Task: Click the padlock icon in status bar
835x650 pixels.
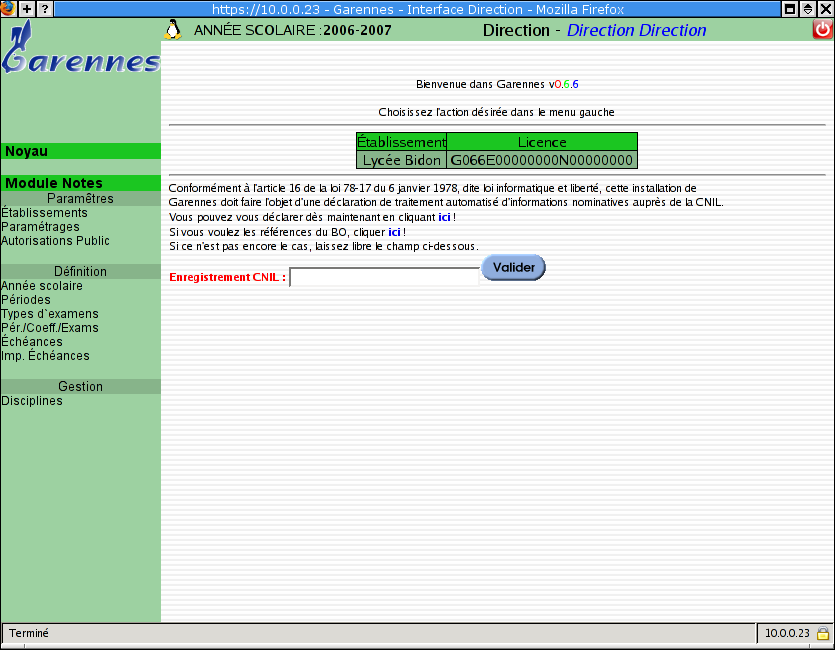Action: 822,633
